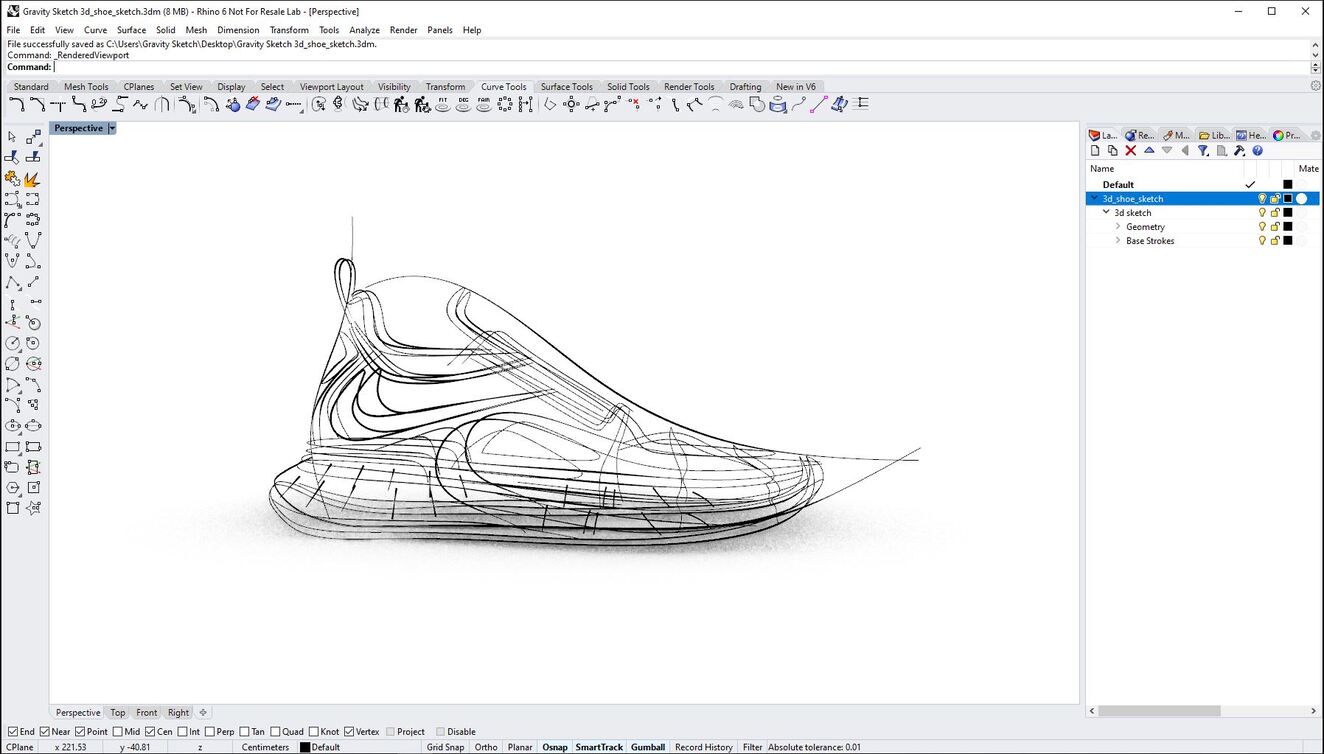This screenshot has width=1324, height=754.
Task: Click the helix spiral curve icon in left sidebar
Action: [x=12, y=241]
